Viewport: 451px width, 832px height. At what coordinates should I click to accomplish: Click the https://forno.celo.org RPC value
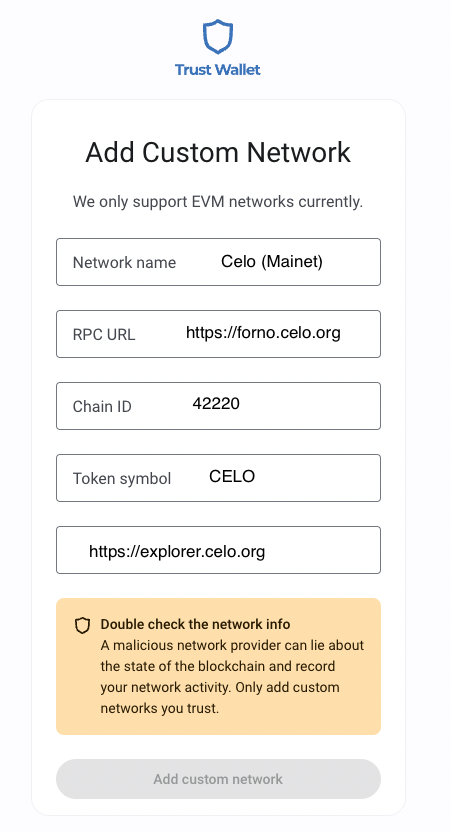pos(263,333)
